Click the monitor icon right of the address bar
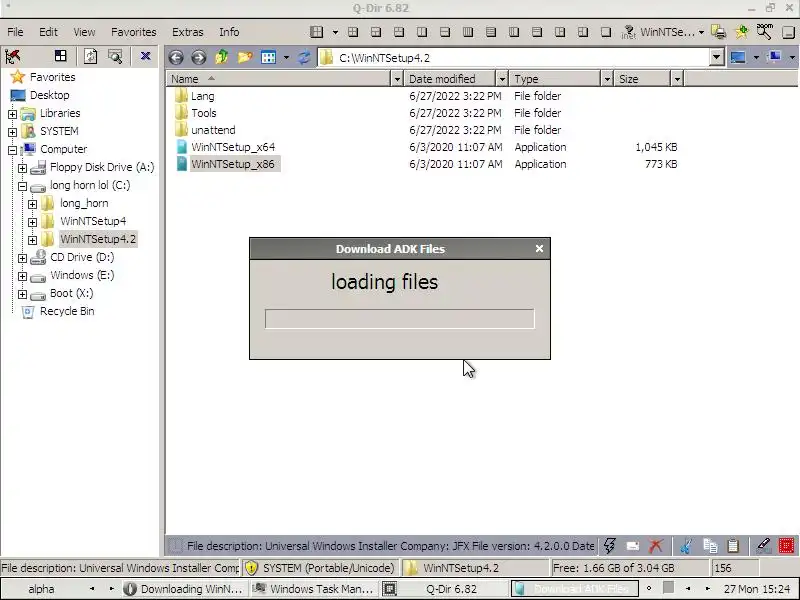Image resolution: width=800 pixels, height=600 pixels. [x=738, y=57]
